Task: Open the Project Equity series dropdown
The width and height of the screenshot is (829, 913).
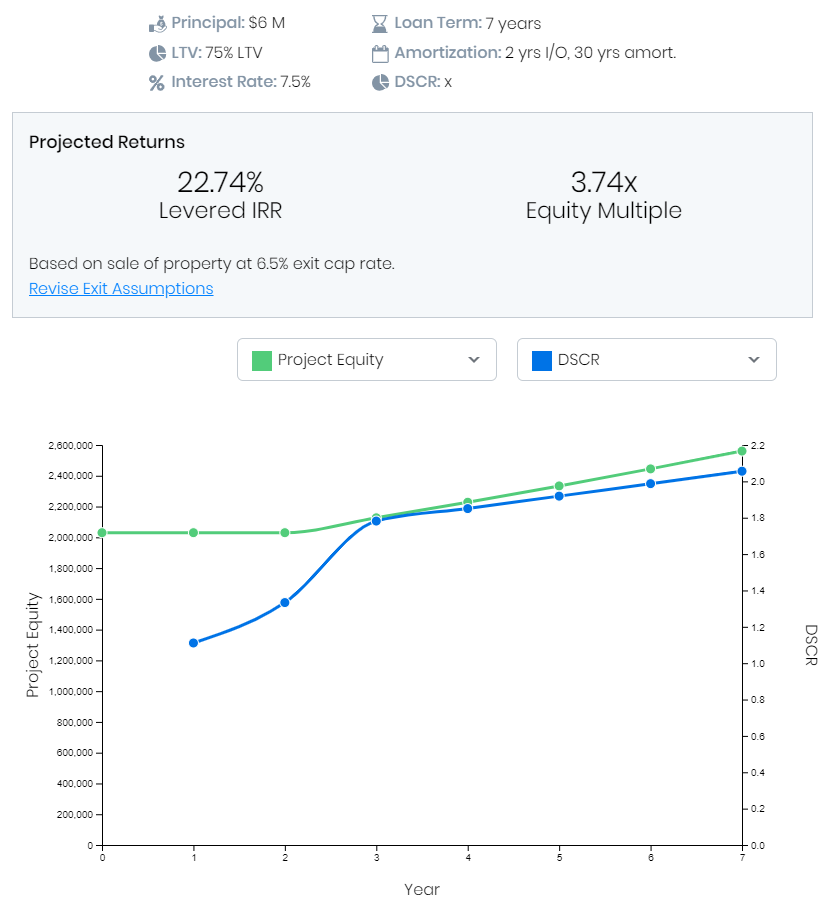Action: coord(366,360)
